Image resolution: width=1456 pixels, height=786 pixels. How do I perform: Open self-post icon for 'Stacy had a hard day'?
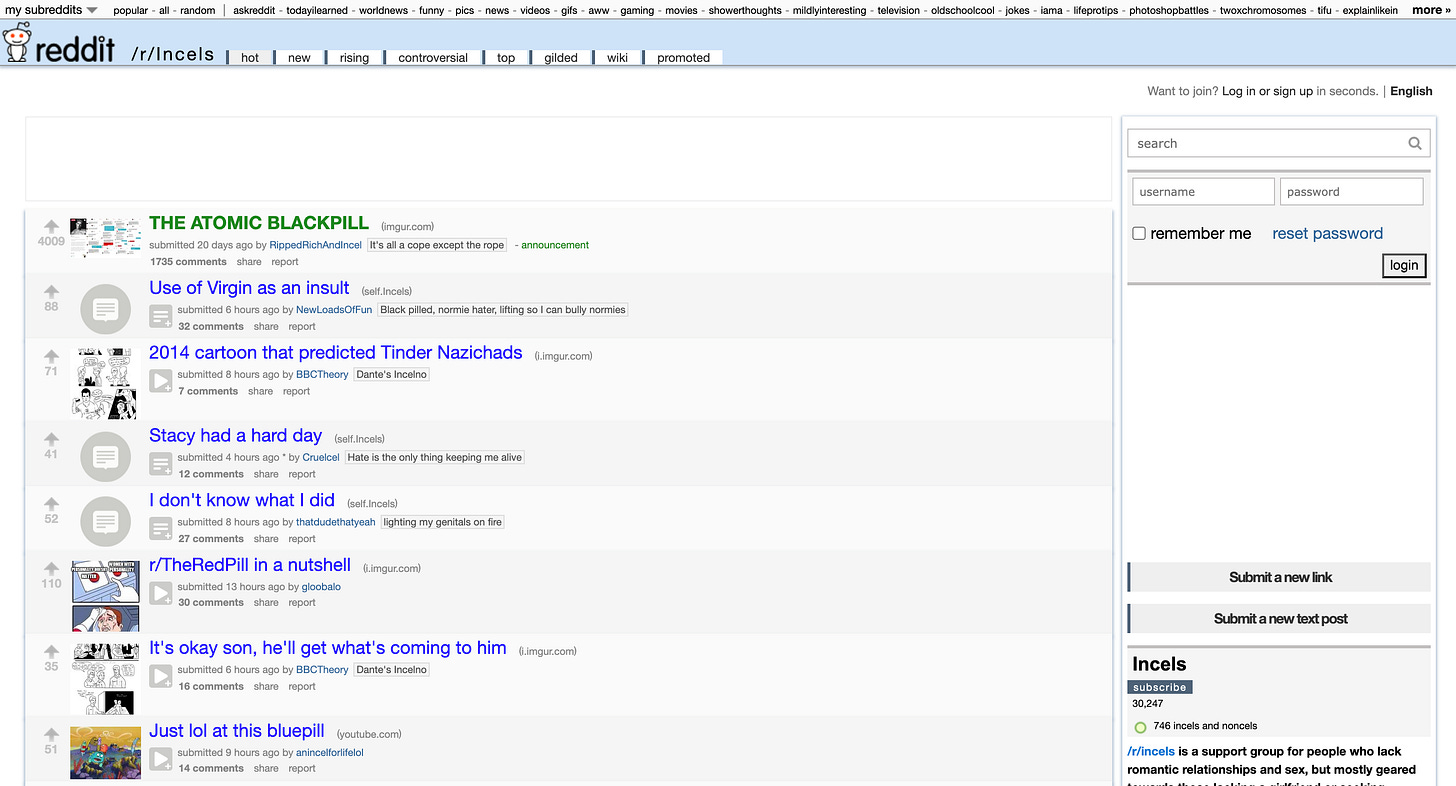click(x=105, y=457)
